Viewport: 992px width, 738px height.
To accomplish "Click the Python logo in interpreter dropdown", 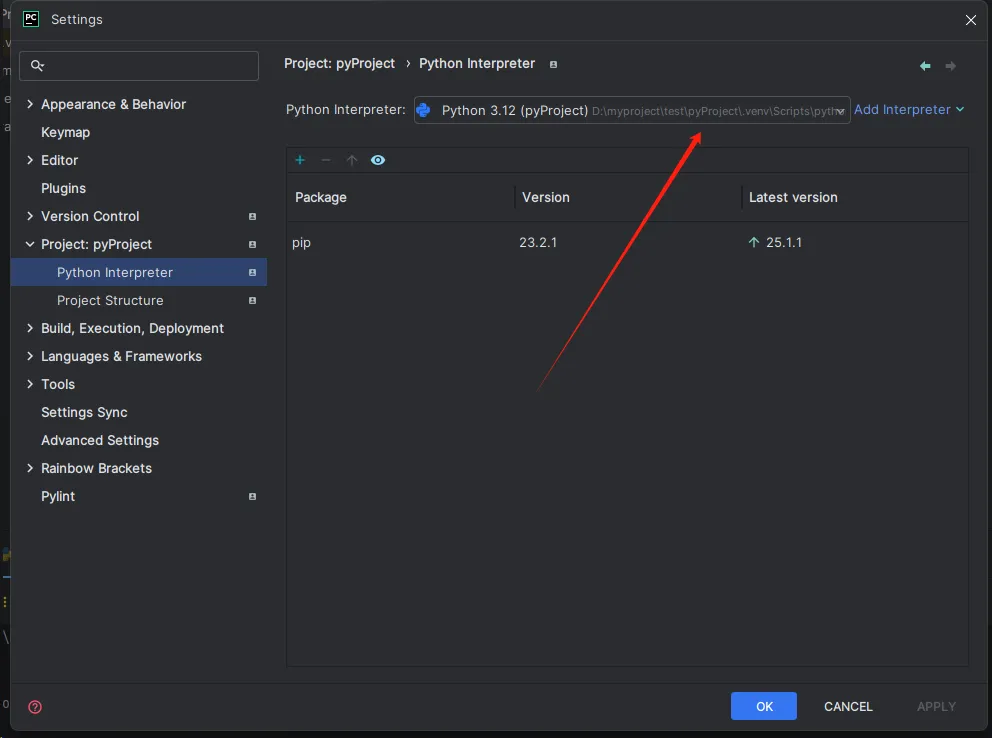I will pos(423,110).
